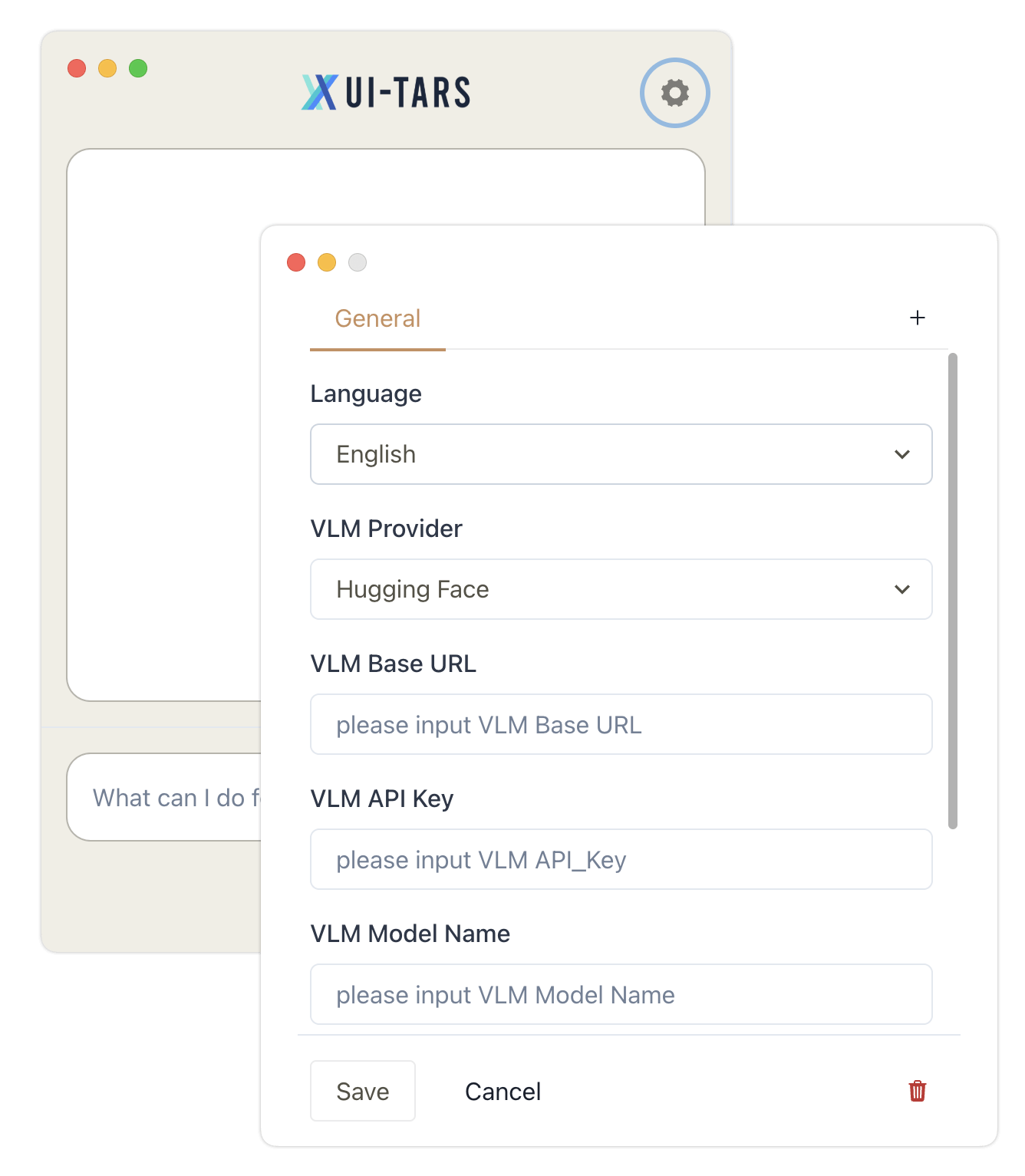The width and height of the screenshot is (1025, 1176).
Task: Expand the chevron in the VLM Provider field
Action: 902,589
